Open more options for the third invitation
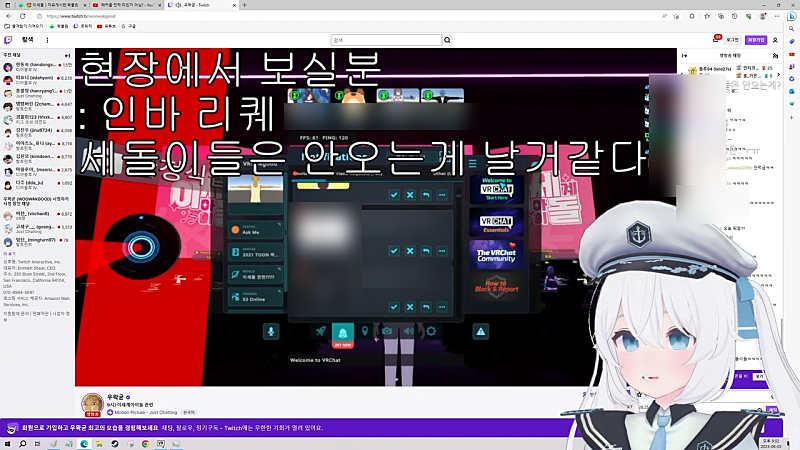This screenshot has width=800, height=450. point(442,307)
